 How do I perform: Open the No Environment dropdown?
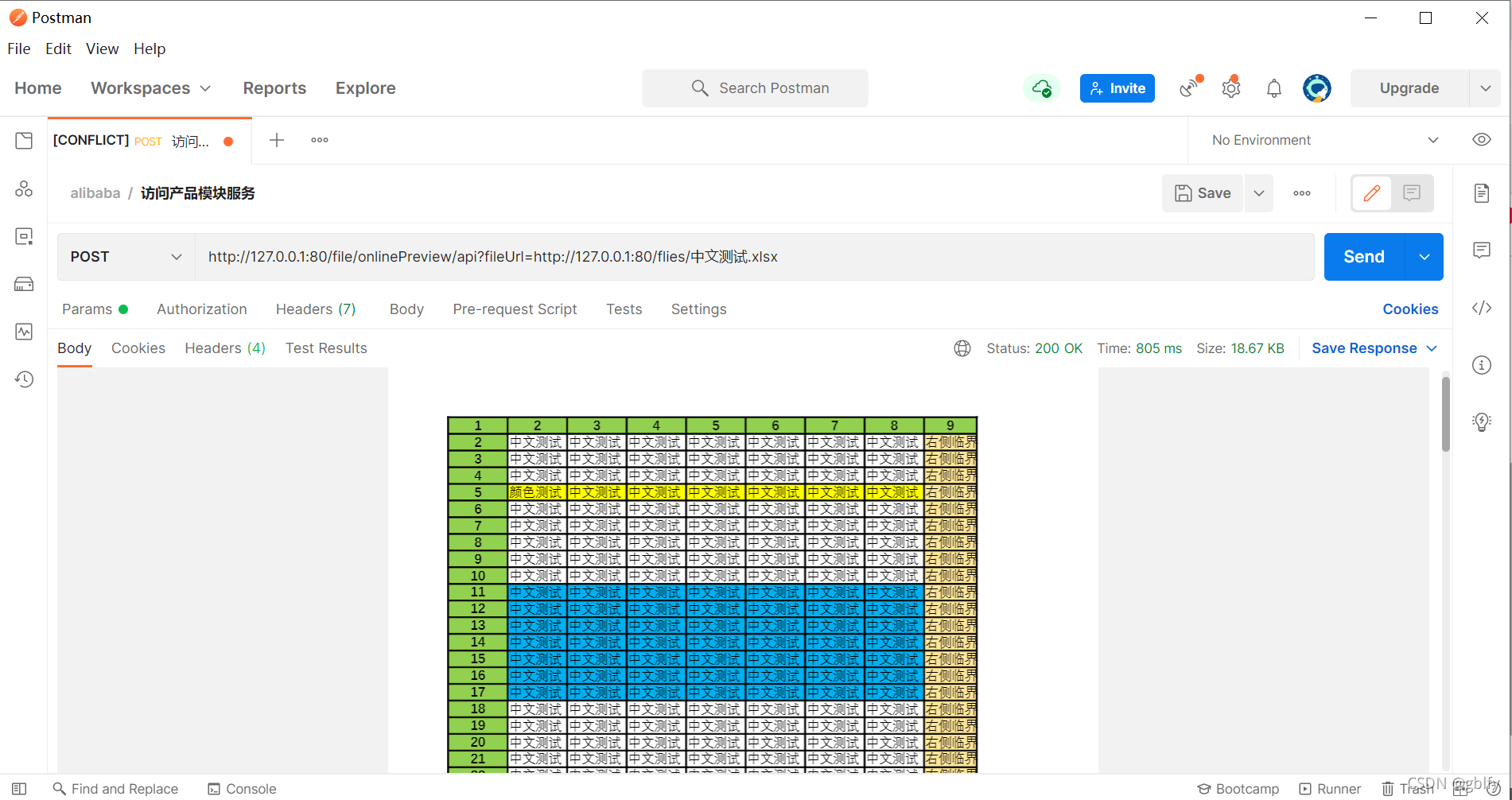tap(1325, 140)
